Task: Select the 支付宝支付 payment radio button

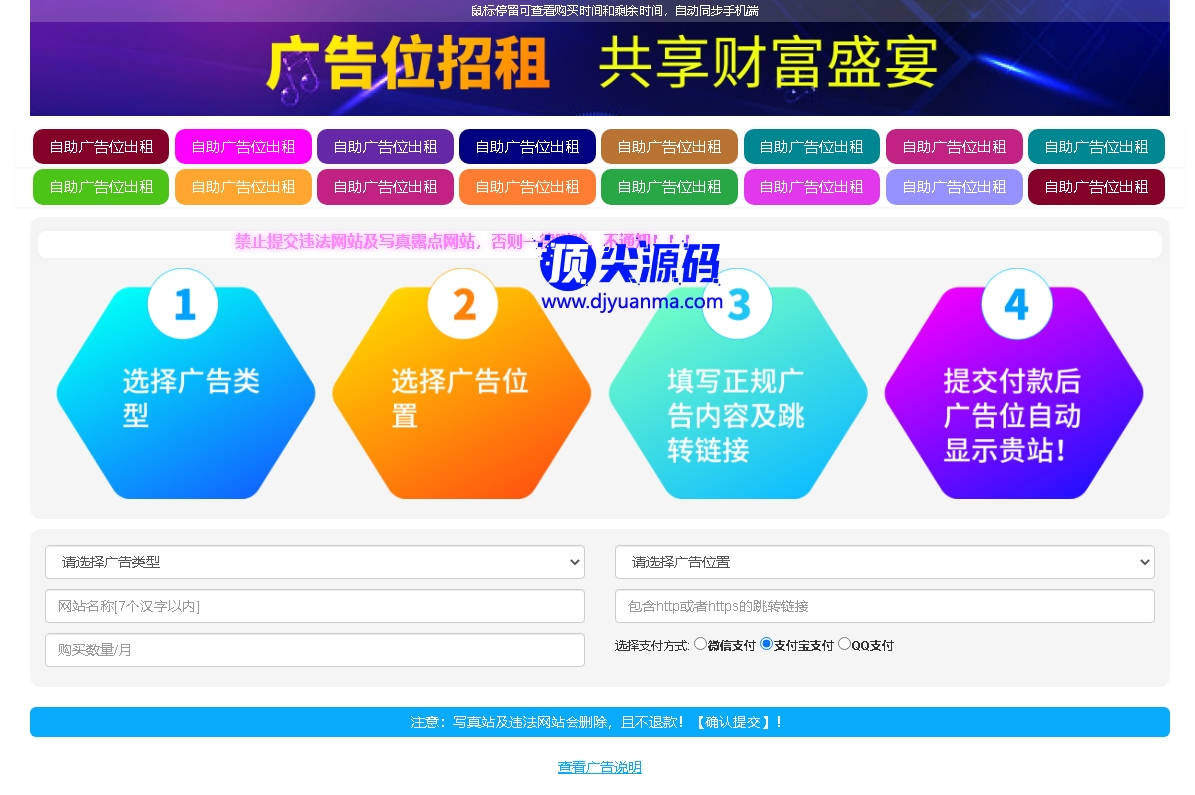Action: point(766,644)
